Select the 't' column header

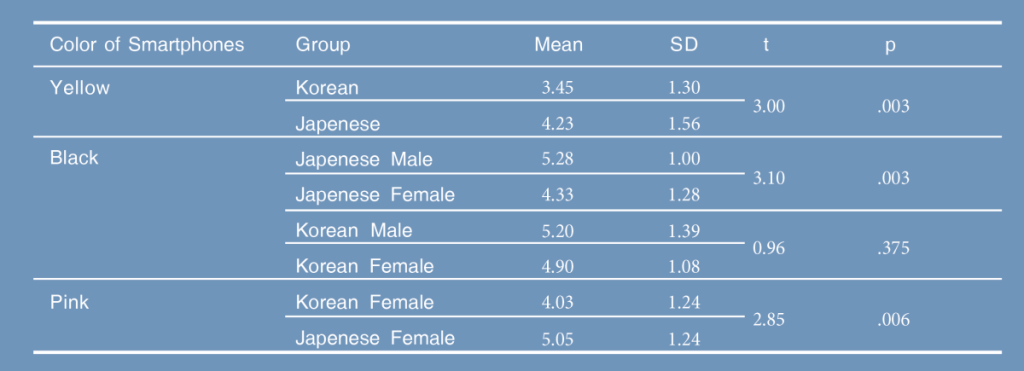click(x=765, y=44)
